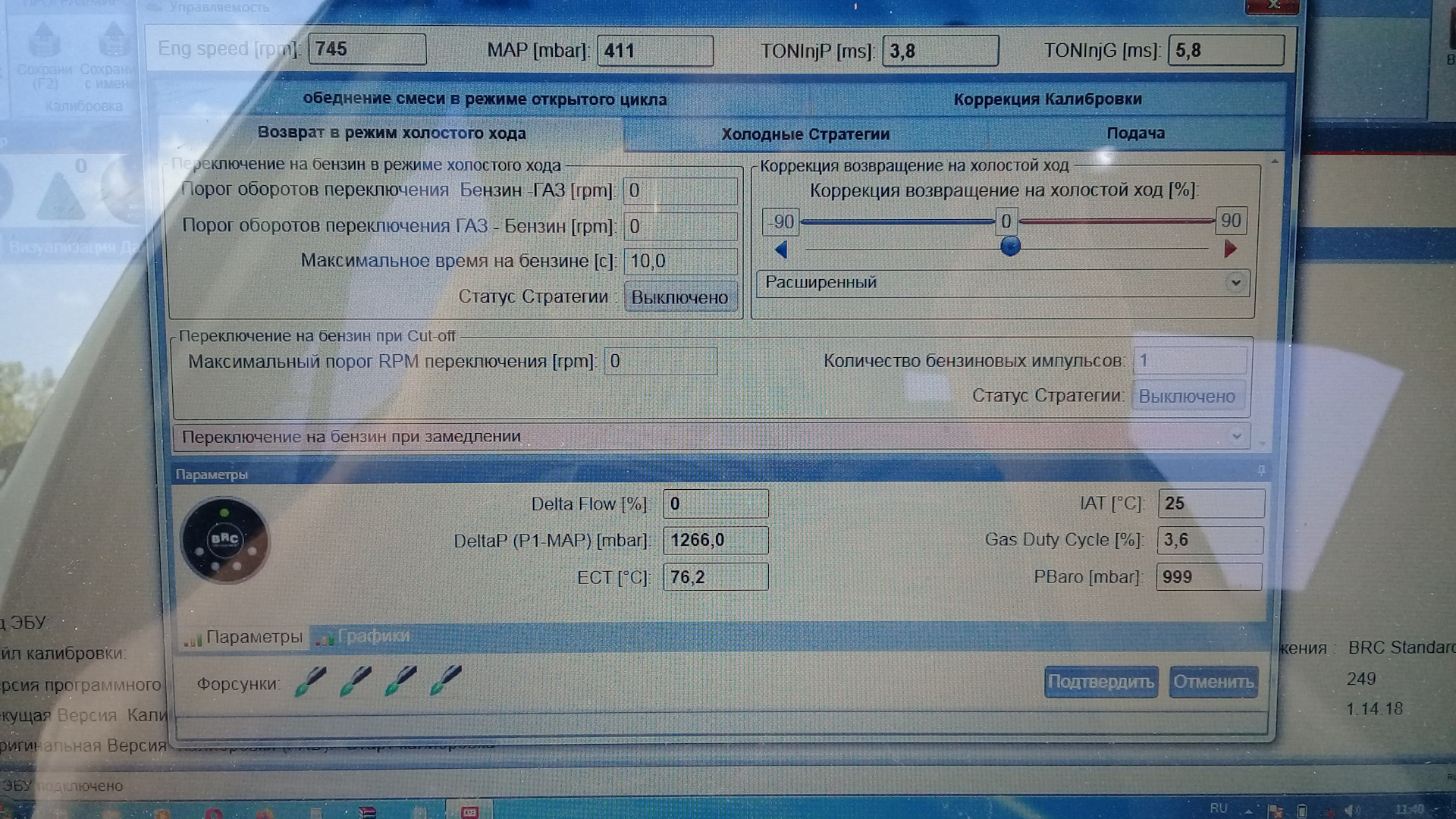Click the scroll-down arrow of the settings area
Viewport: 1456px width, 819px height.
click(x=1263, y=443)
